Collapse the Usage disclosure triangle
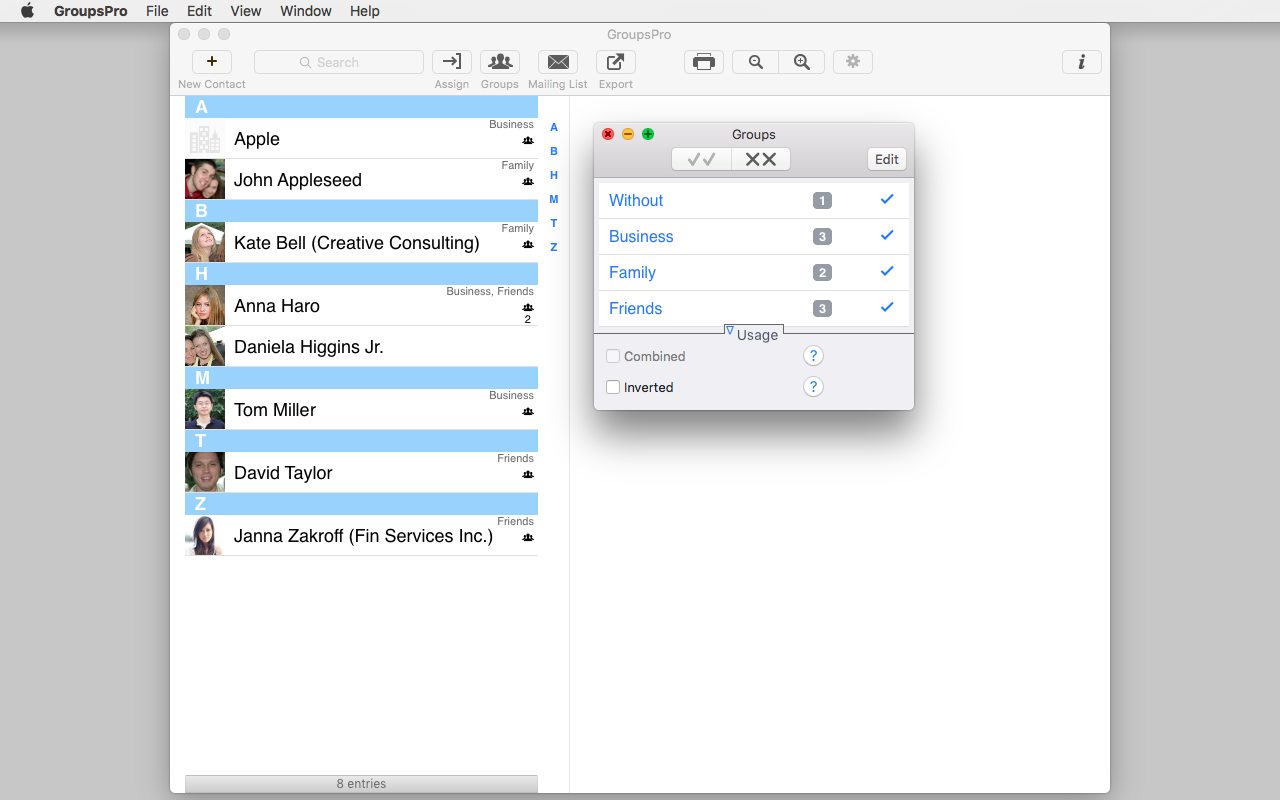 point(730,331)
